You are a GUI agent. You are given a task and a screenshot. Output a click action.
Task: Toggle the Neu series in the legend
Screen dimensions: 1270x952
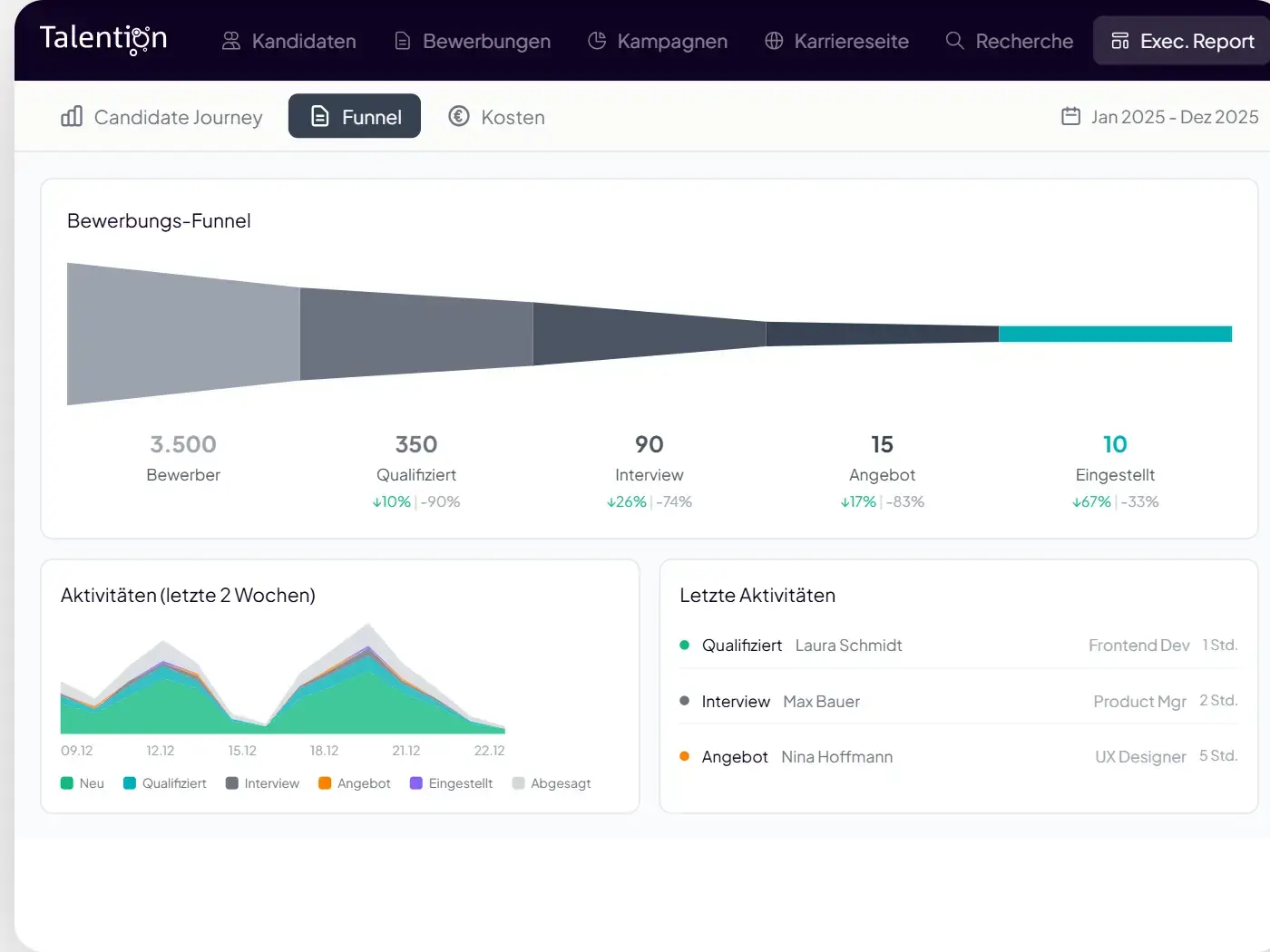[x=83, y=783]
